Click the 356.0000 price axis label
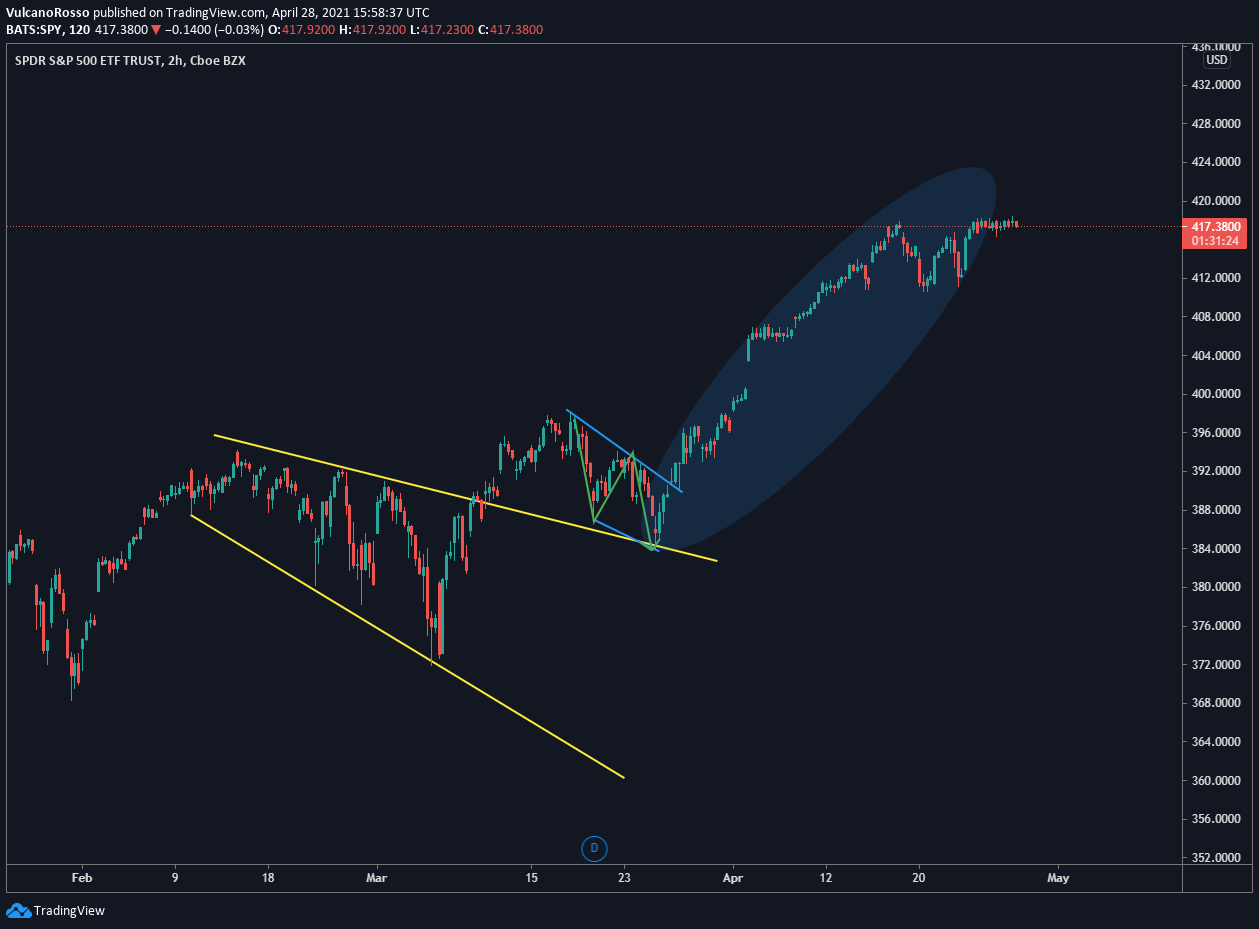 point(1218,819)
